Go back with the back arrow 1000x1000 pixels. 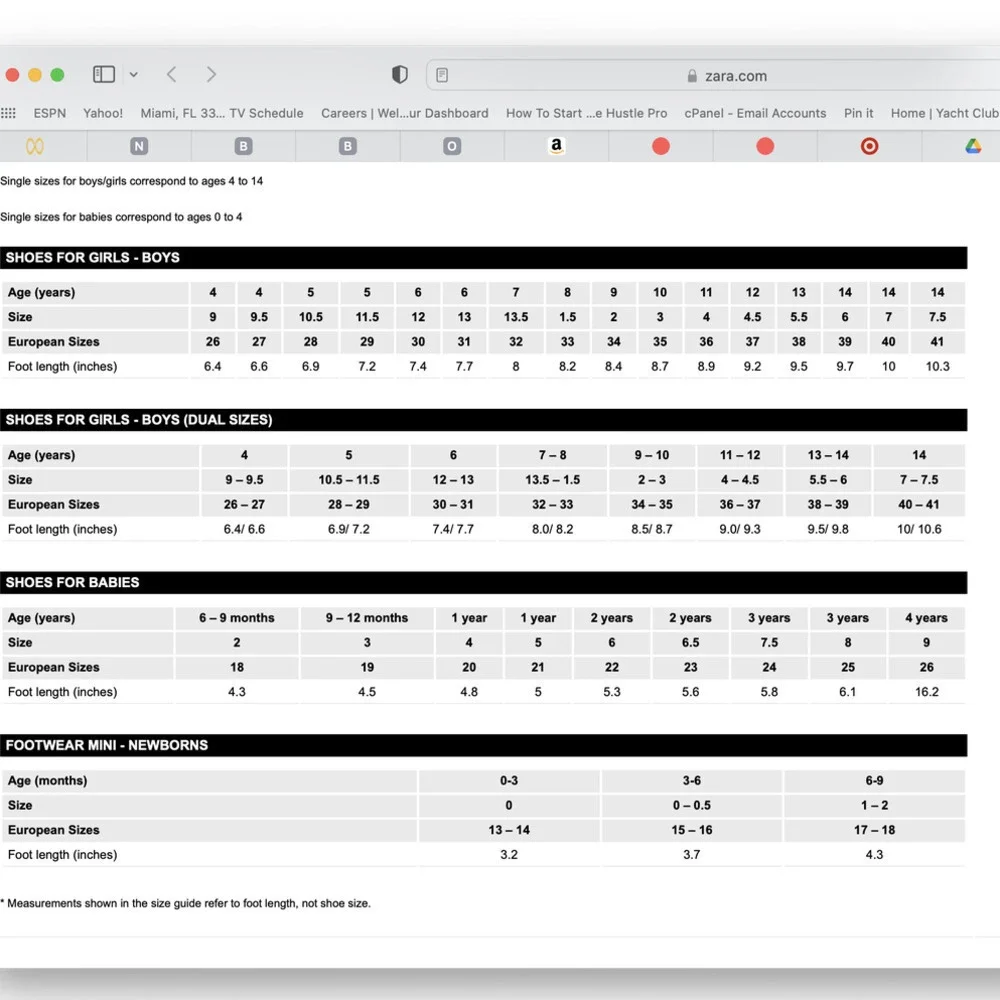[x=172, y=75]
